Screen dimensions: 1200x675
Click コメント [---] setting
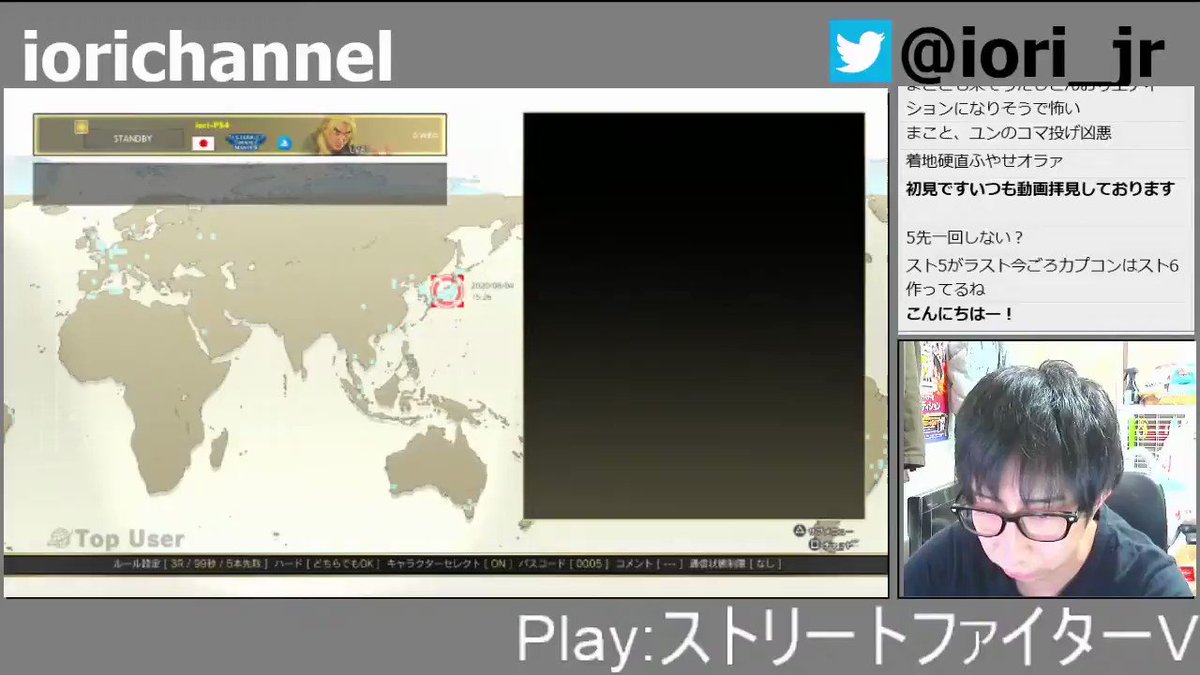tap(648, 564)
